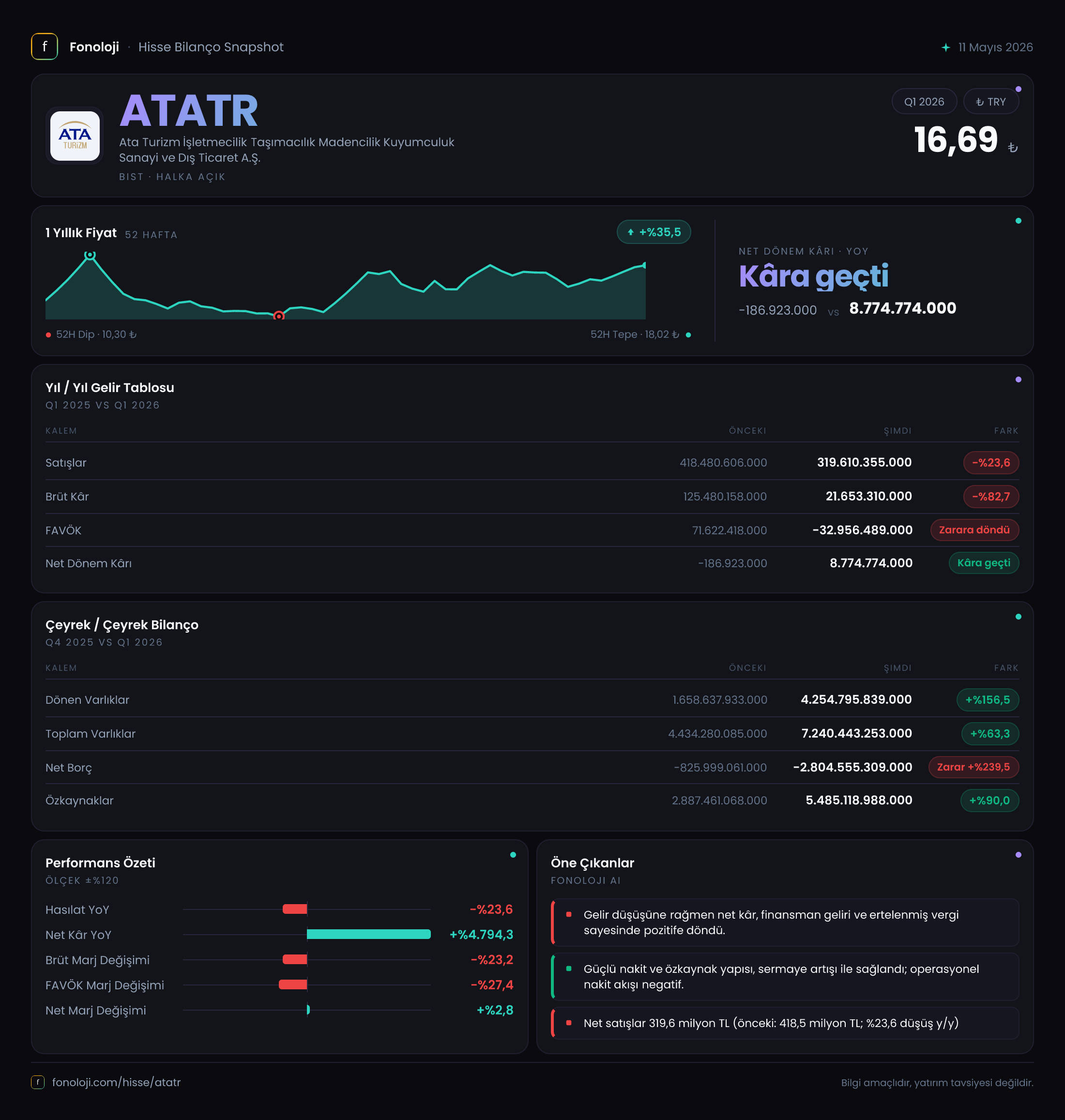The height and width of the screenshot is (1120, 1065).
Task: Click the green dot on Performans Özeti card
Action: tap(513, 855)
